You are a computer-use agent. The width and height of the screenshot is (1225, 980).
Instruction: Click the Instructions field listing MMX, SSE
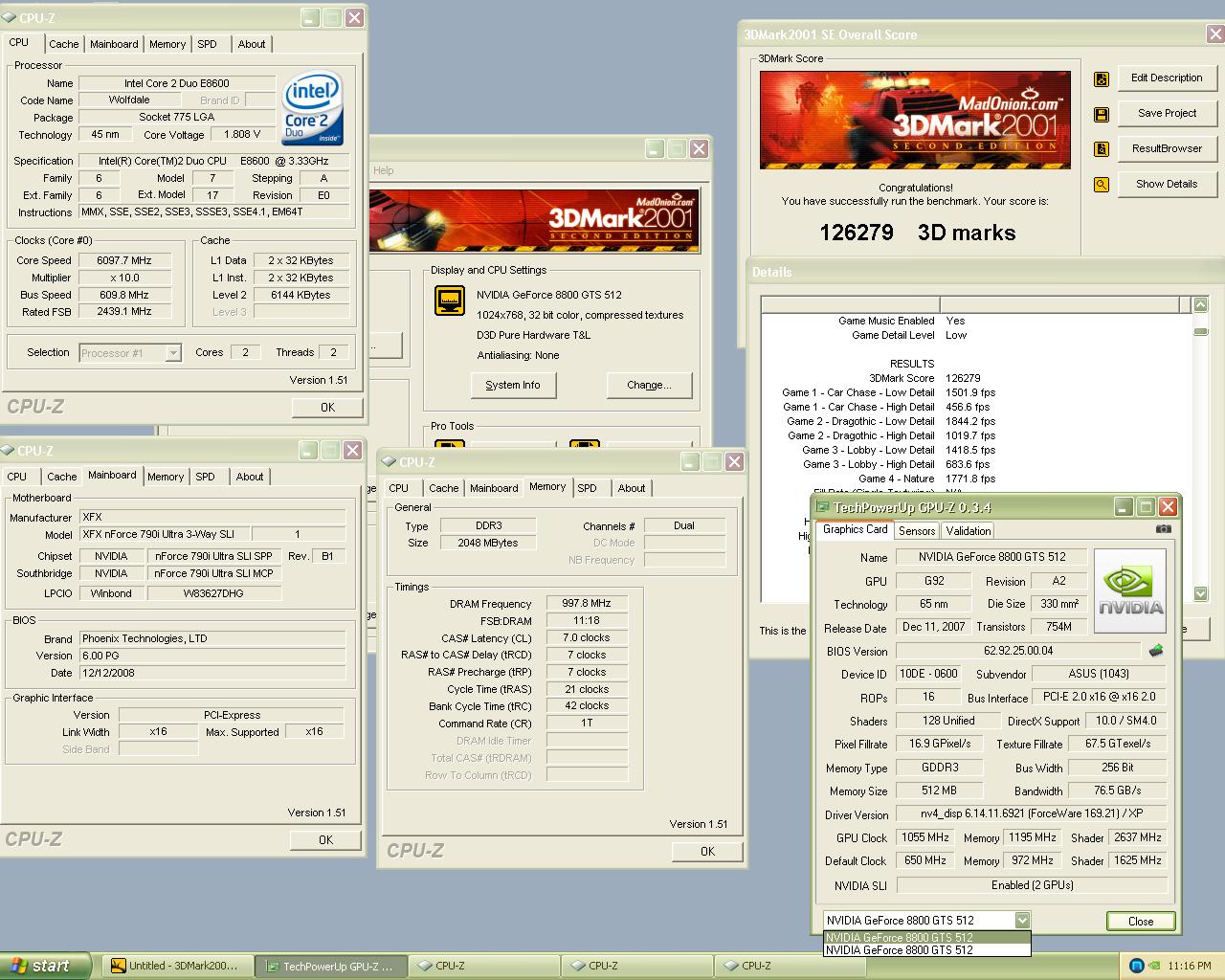pyautogui.click(x=214, y=212)
